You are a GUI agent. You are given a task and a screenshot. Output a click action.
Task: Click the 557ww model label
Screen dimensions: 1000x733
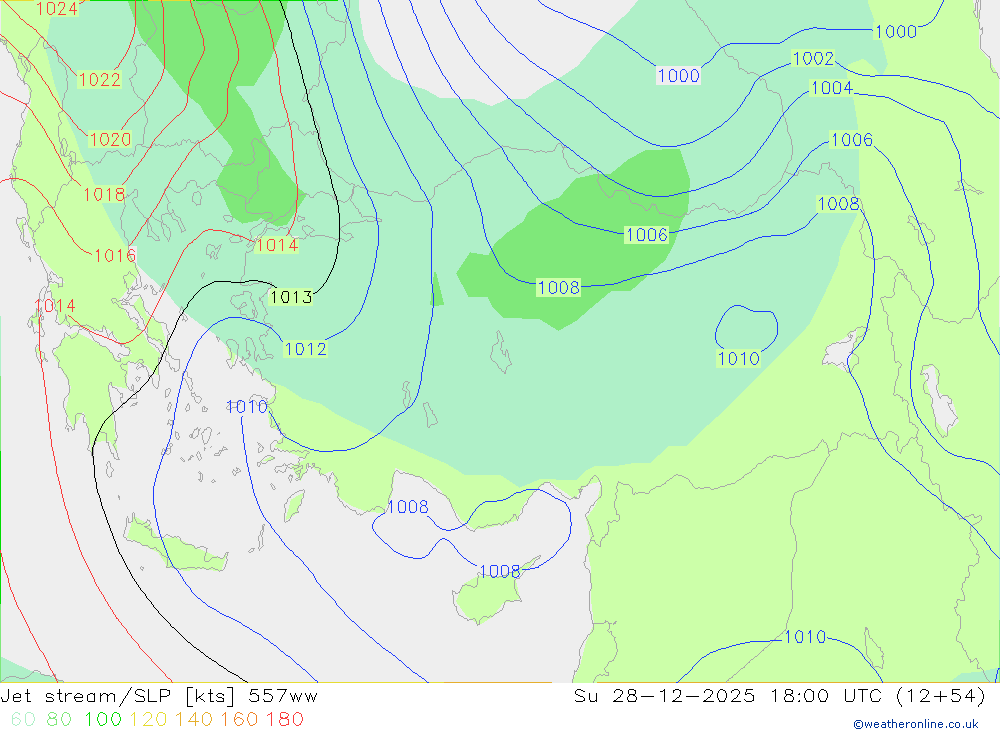click(x=283, y=696)
